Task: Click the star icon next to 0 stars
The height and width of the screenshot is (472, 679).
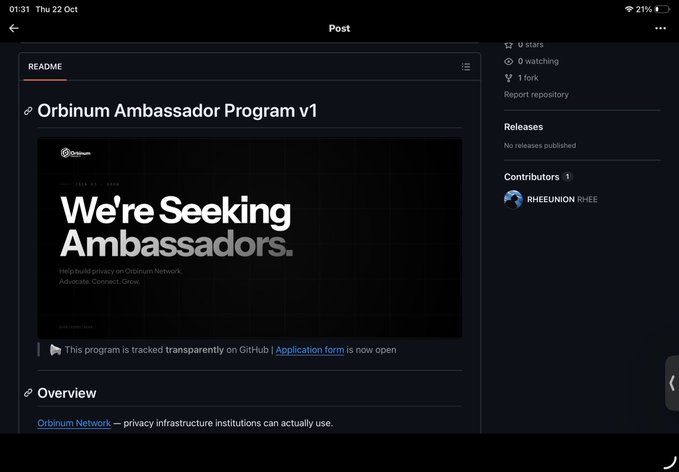Action: 508,45
